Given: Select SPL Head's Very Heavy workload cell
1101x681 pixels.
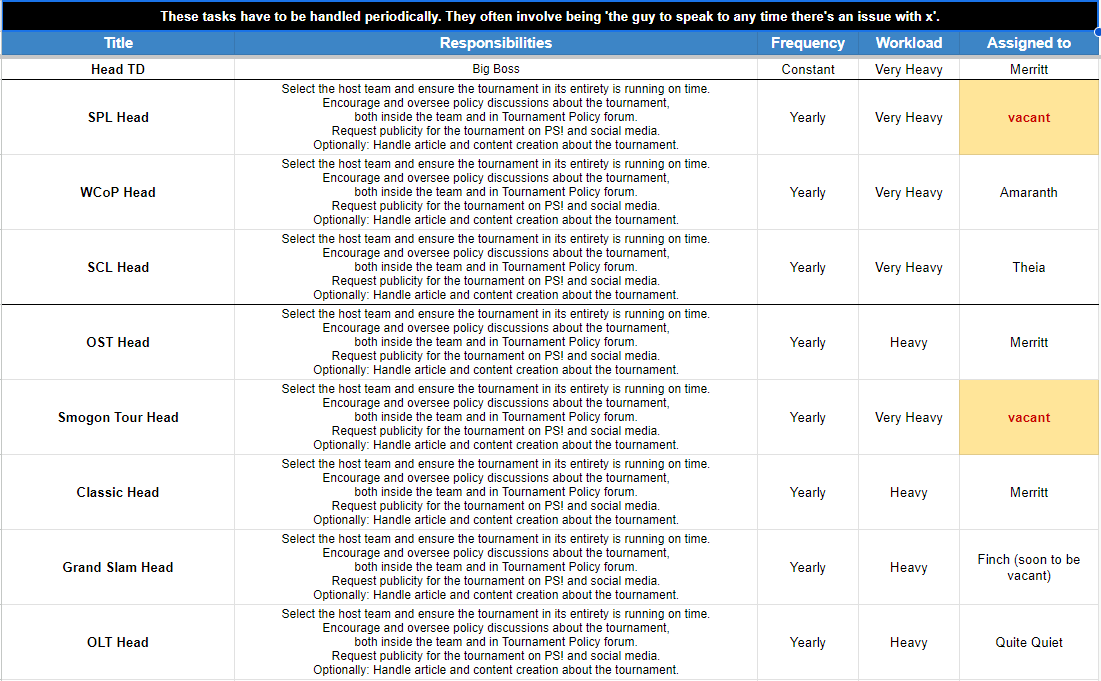Looking at the screenshot, I should click(x=909, y=117).
